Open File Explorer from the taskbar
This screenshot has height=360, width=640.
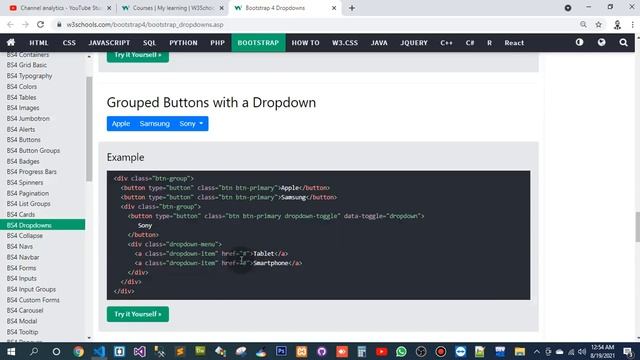520,351
